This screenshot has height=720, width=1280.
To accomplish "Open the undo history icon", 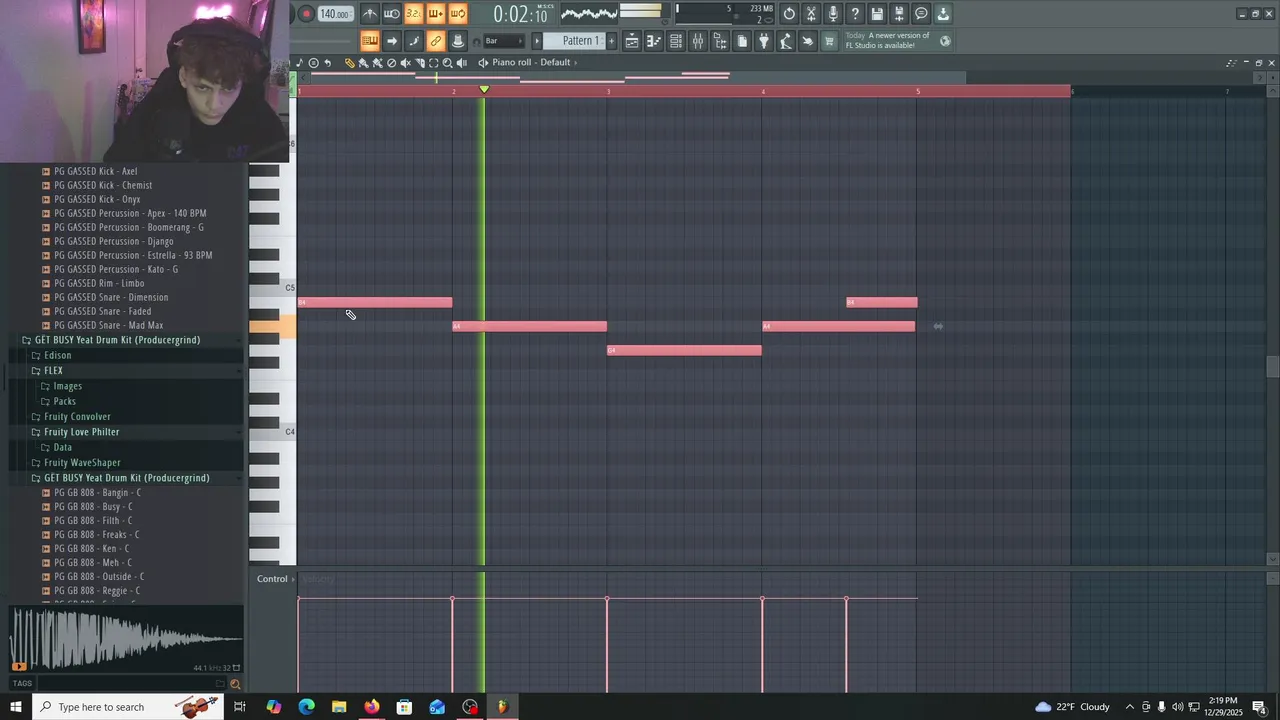I will click(x=789, y=14).
